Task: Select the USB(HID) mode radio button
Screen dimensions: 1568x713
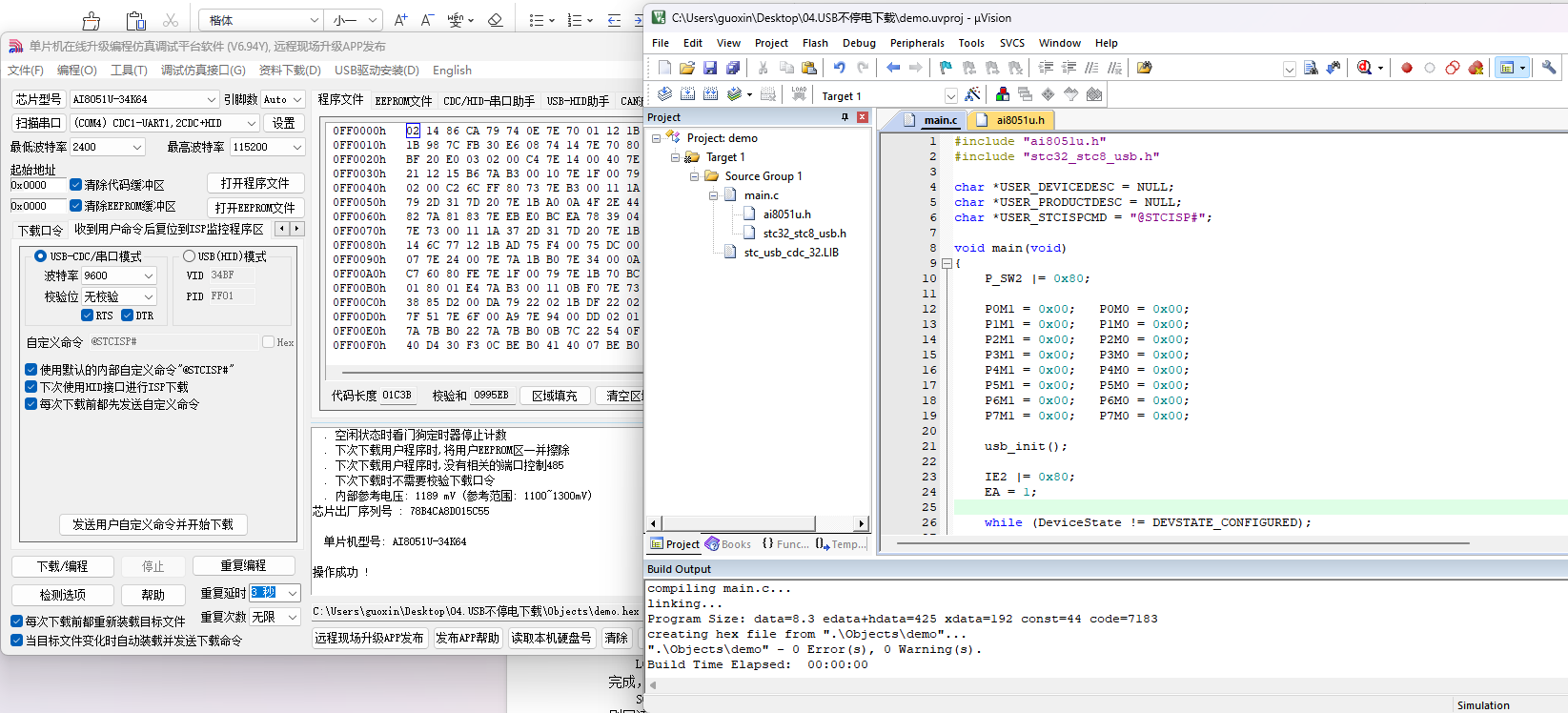Action: click(189, 256)
